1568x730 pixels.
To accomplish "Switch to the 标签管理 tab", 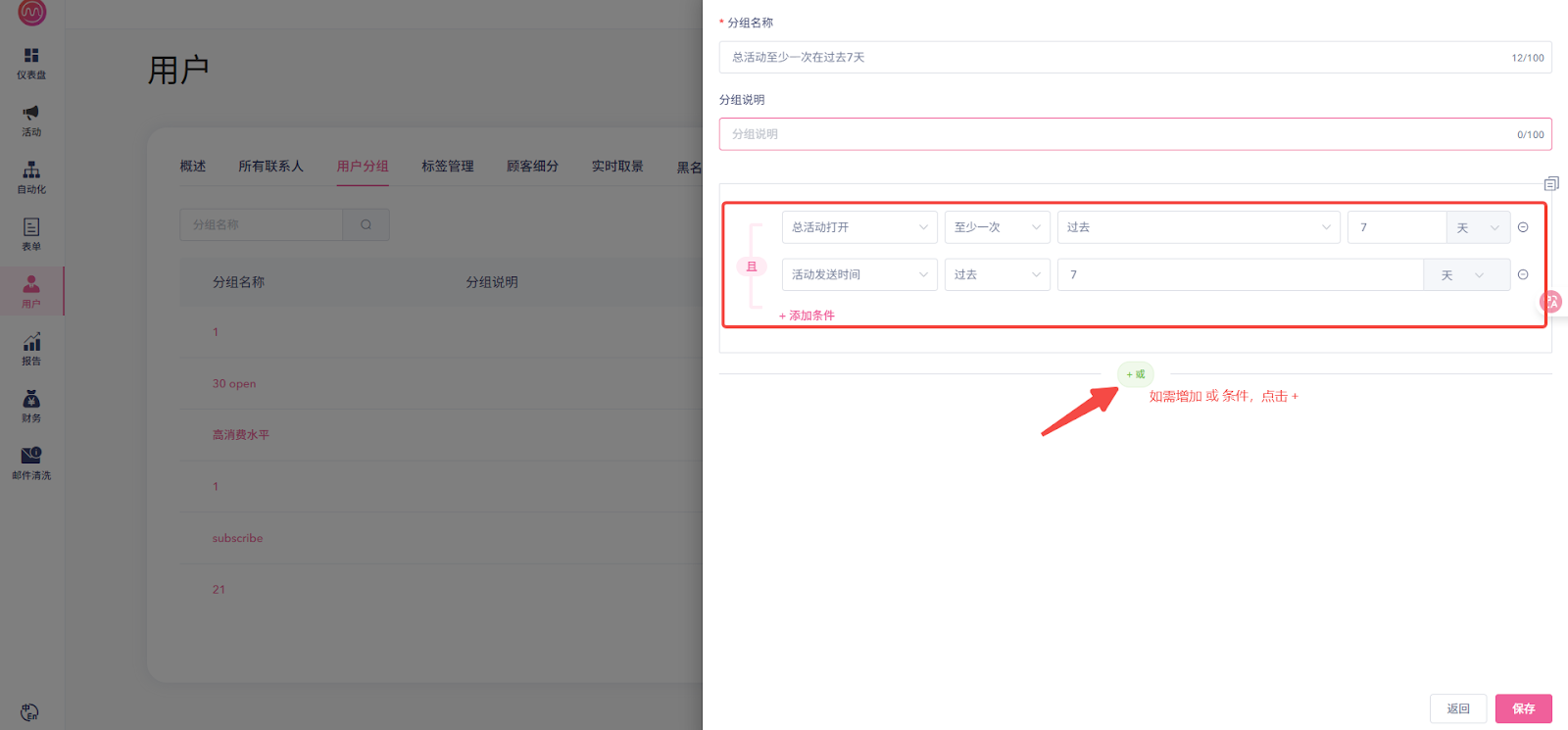I will [x=448, y=167].
